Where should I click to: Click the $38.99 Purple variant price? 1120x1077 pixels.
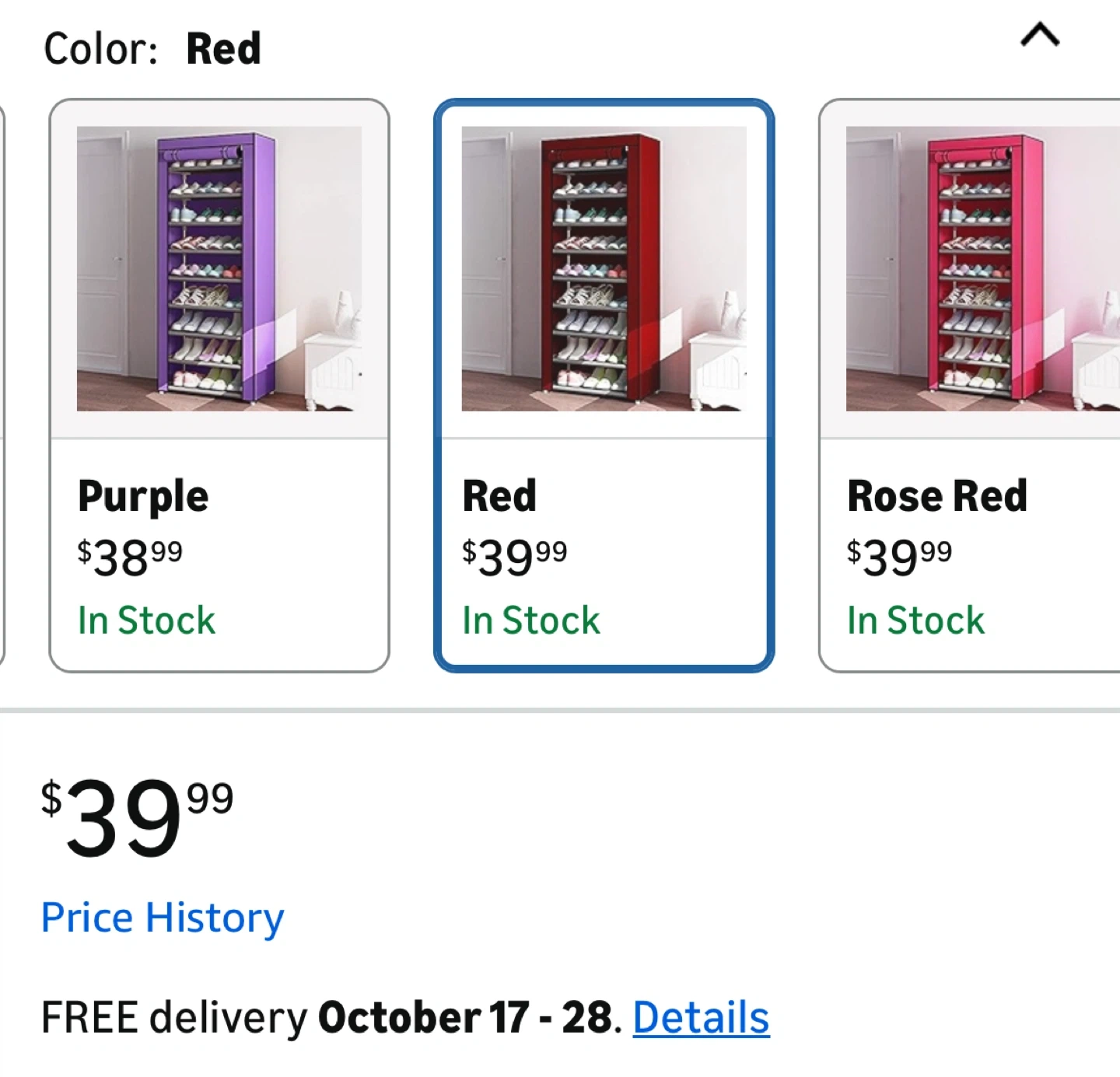tap(130, 557)
